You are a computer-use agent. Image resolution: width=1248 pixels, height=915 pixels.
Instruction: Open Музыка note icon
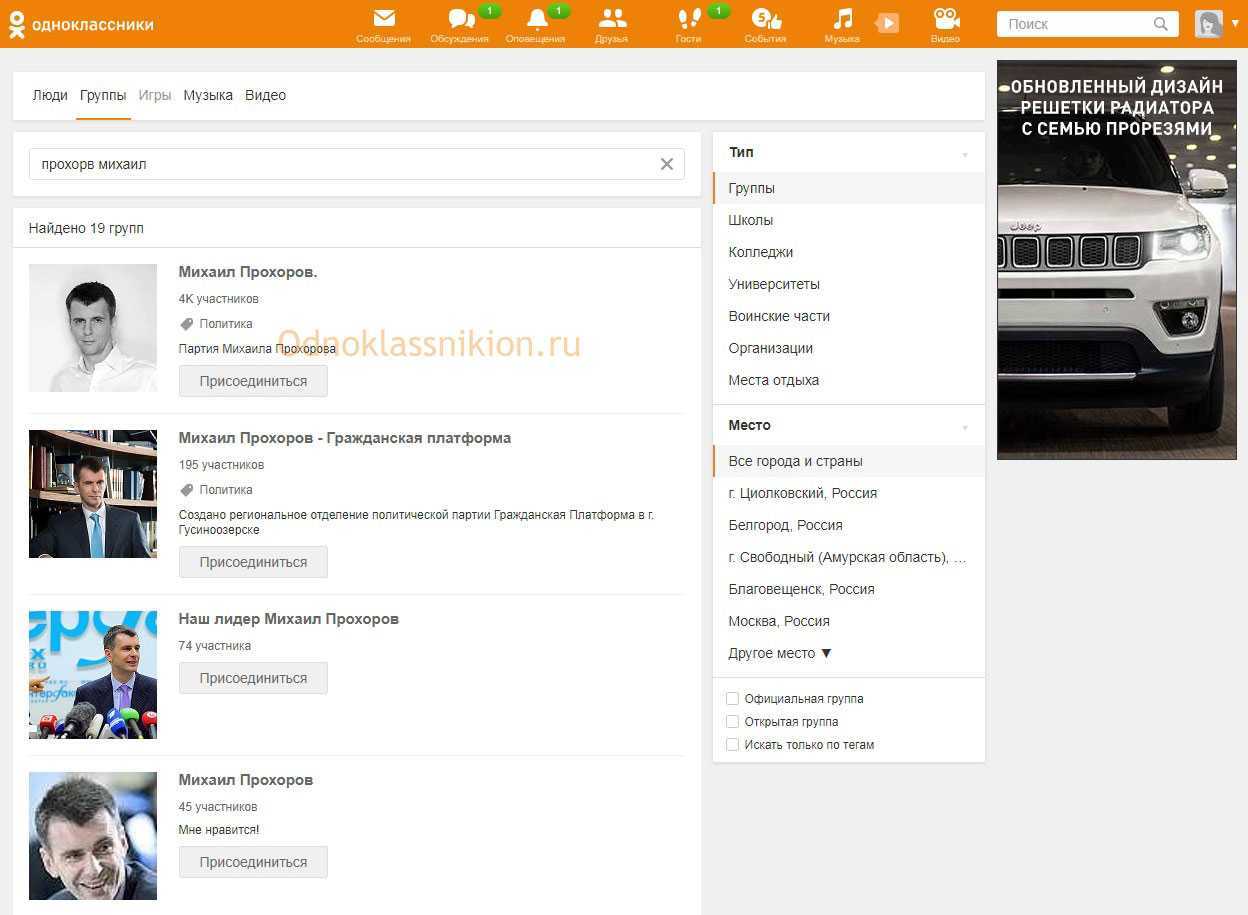click(843, 19)
